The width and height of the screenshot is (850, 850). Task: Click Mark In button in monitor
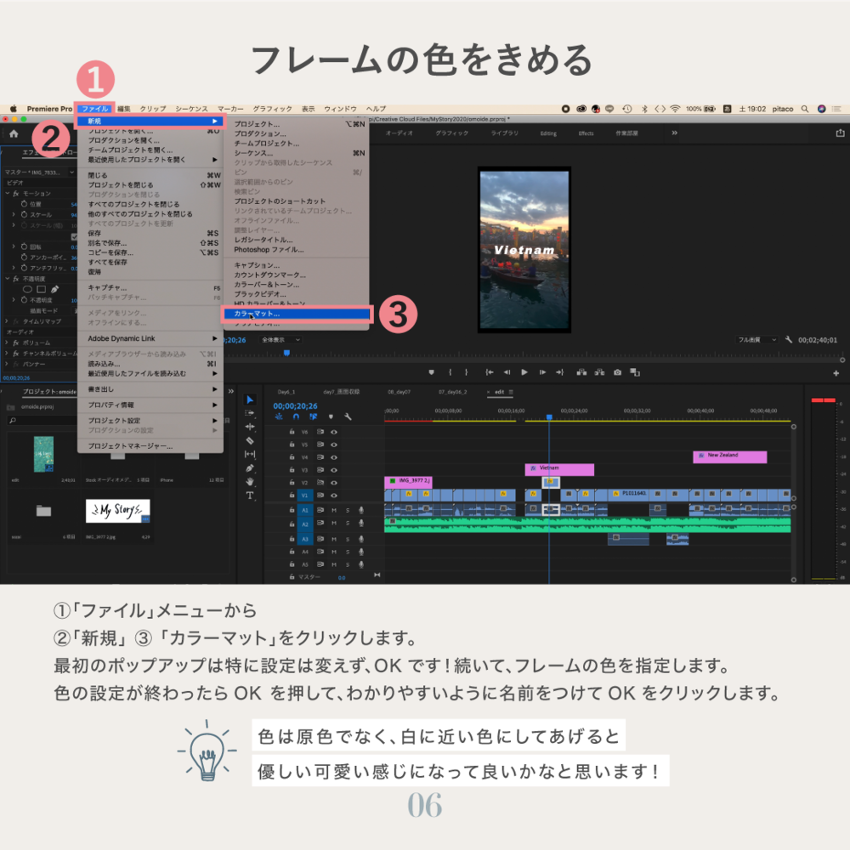pos(450,372)
